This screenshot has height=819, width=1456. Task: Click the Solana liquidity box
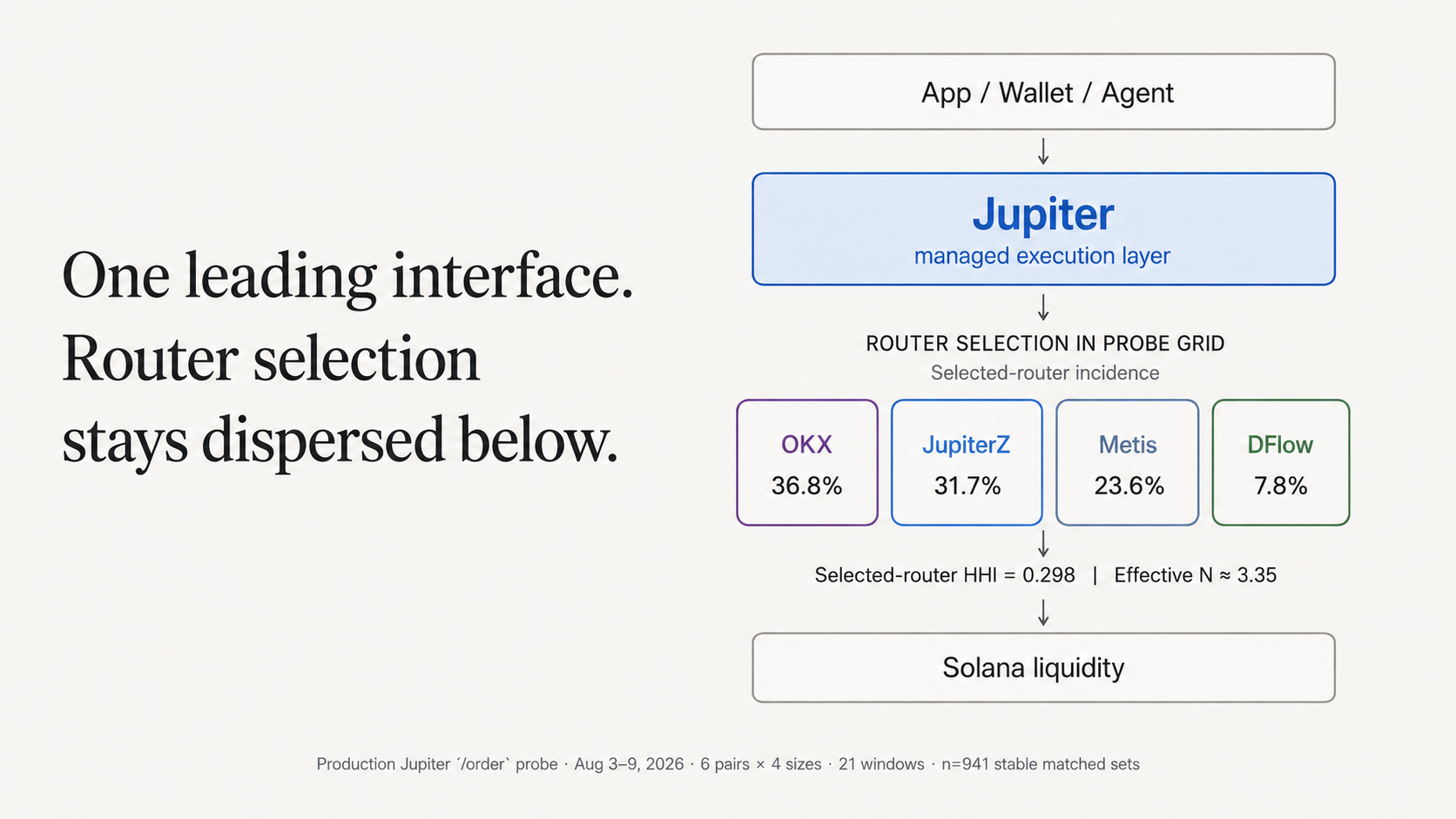click(x=1043, y=668)
